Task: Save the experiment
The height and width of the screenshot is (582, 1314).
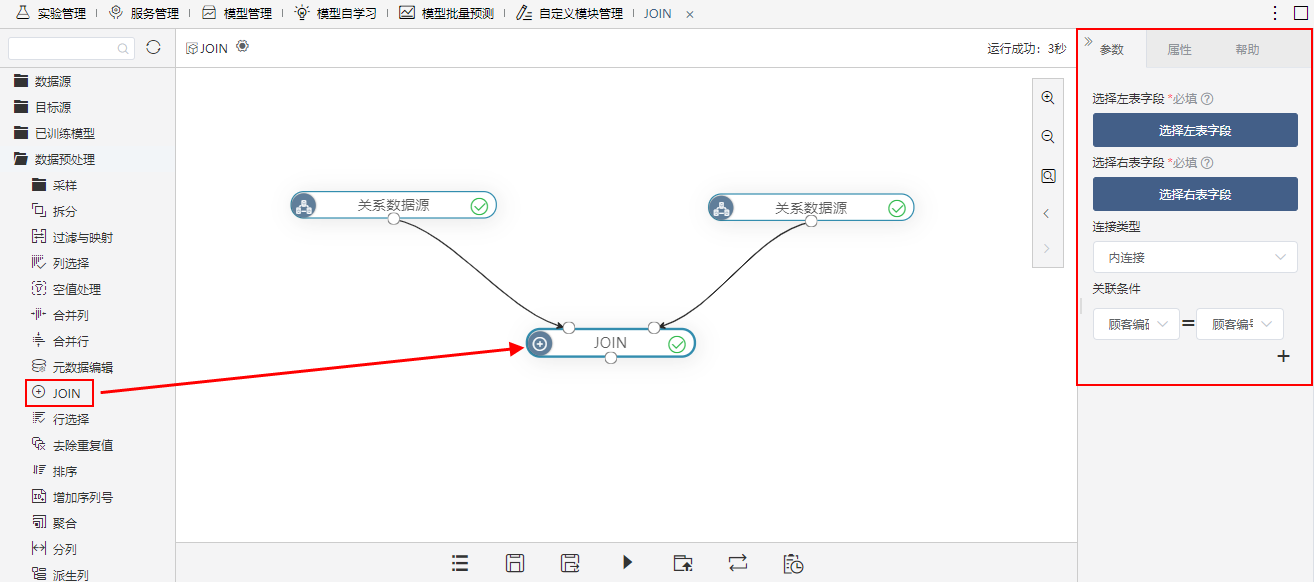Action: [x=515, y=562]
